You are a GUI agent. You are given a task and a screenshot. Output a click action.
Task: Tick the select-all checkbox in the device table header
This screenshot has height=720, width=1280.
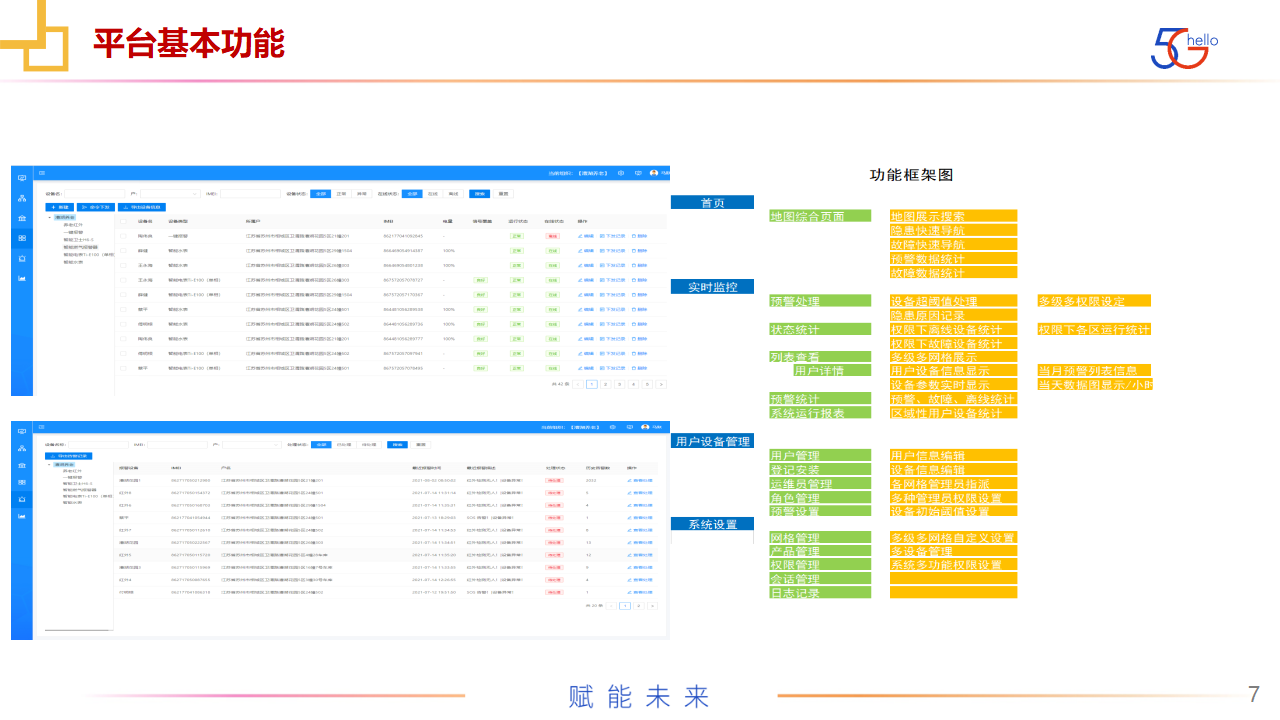pos(124,221)
